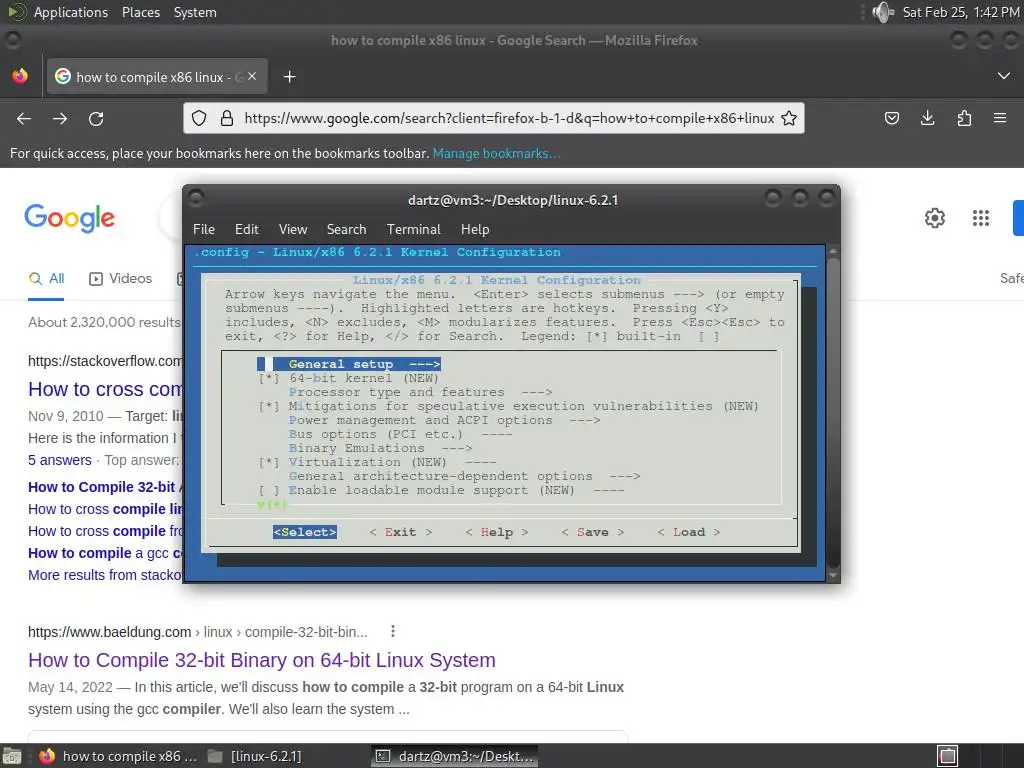Go forward using Firefox forward arrow
This screenshot has height=768, width=1024.
[60, 118]
